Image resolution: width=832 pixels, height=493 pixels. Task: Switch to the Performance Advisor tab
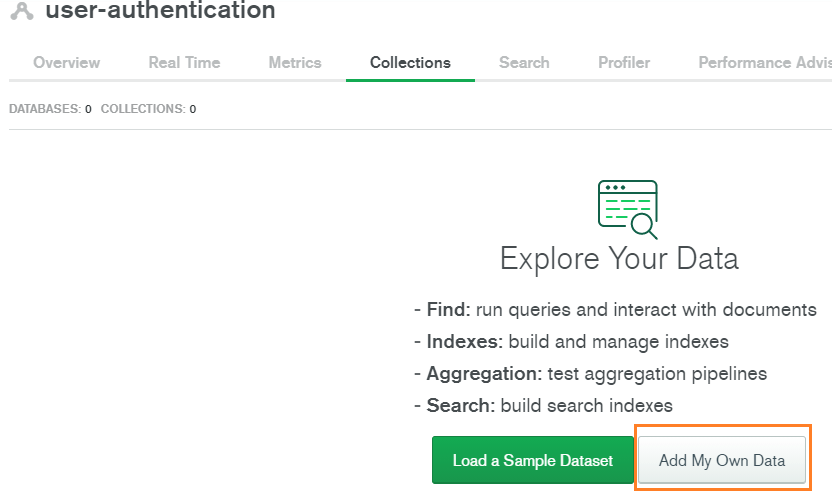click(764, 62)
